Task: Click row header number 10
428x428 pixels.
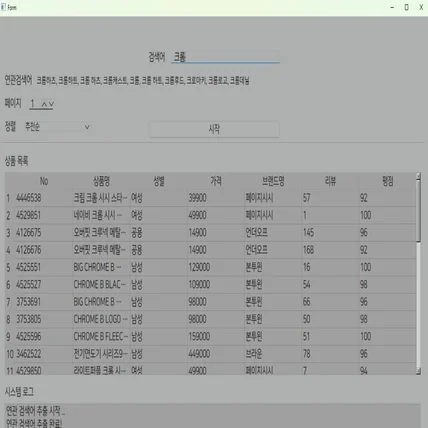Action: (x=10, y=354)
